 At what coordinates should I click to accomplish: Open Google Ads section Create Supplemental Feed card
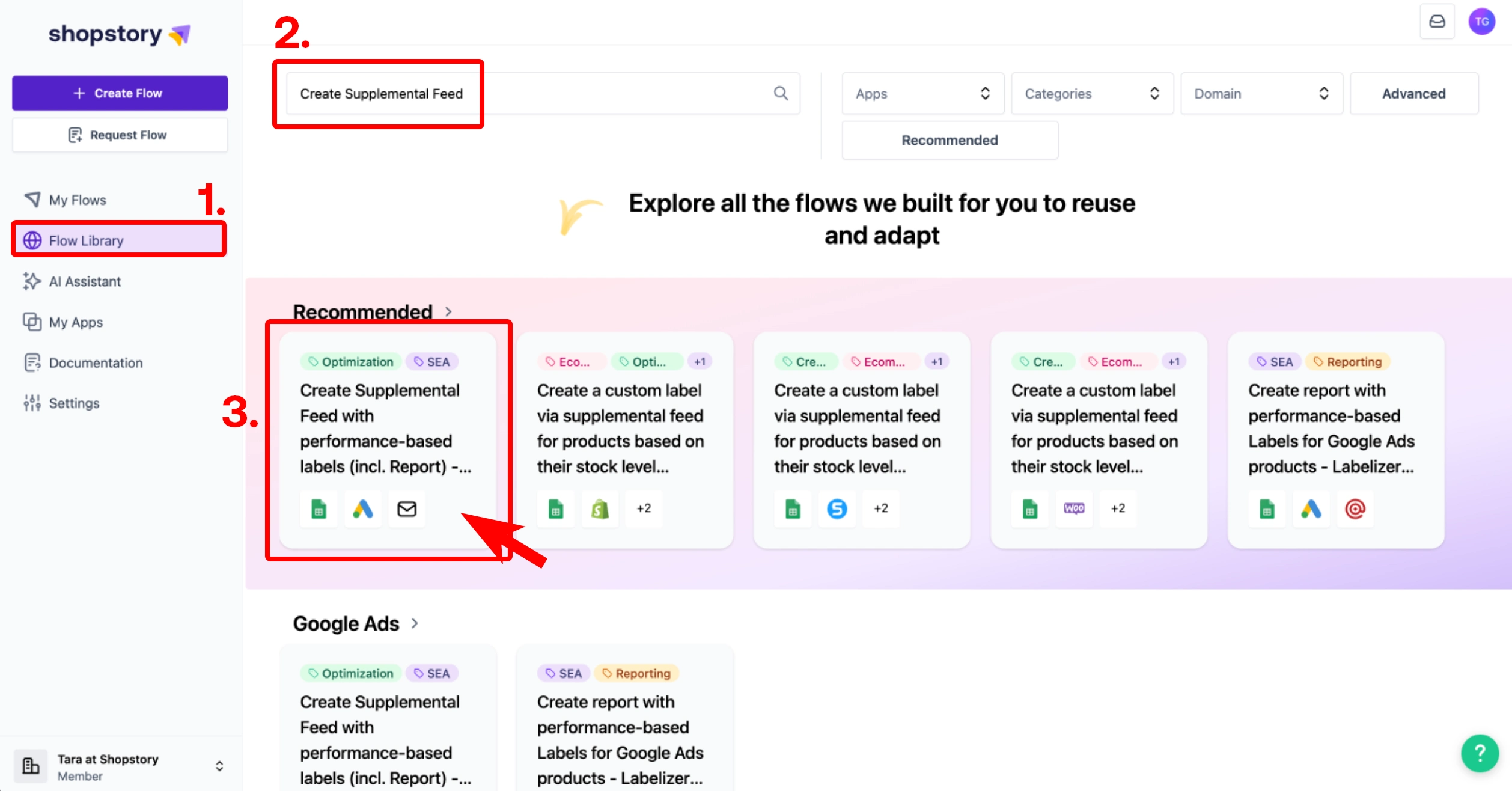click(388, 718)
